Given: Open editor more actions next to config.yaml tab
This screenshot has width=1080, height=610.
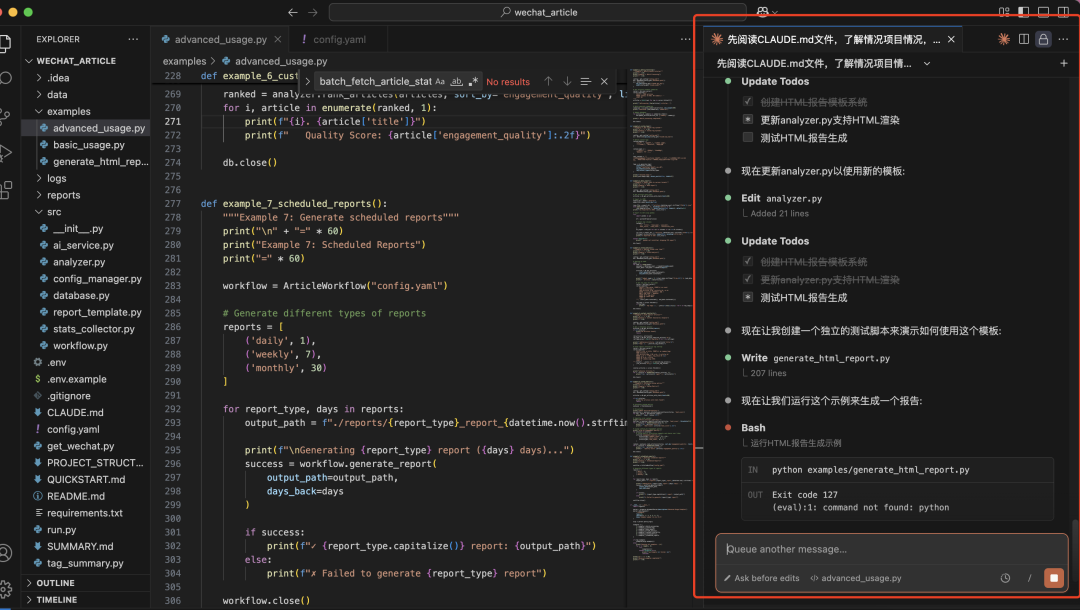Looking at the screenshot, I should (x=685, y=39).
